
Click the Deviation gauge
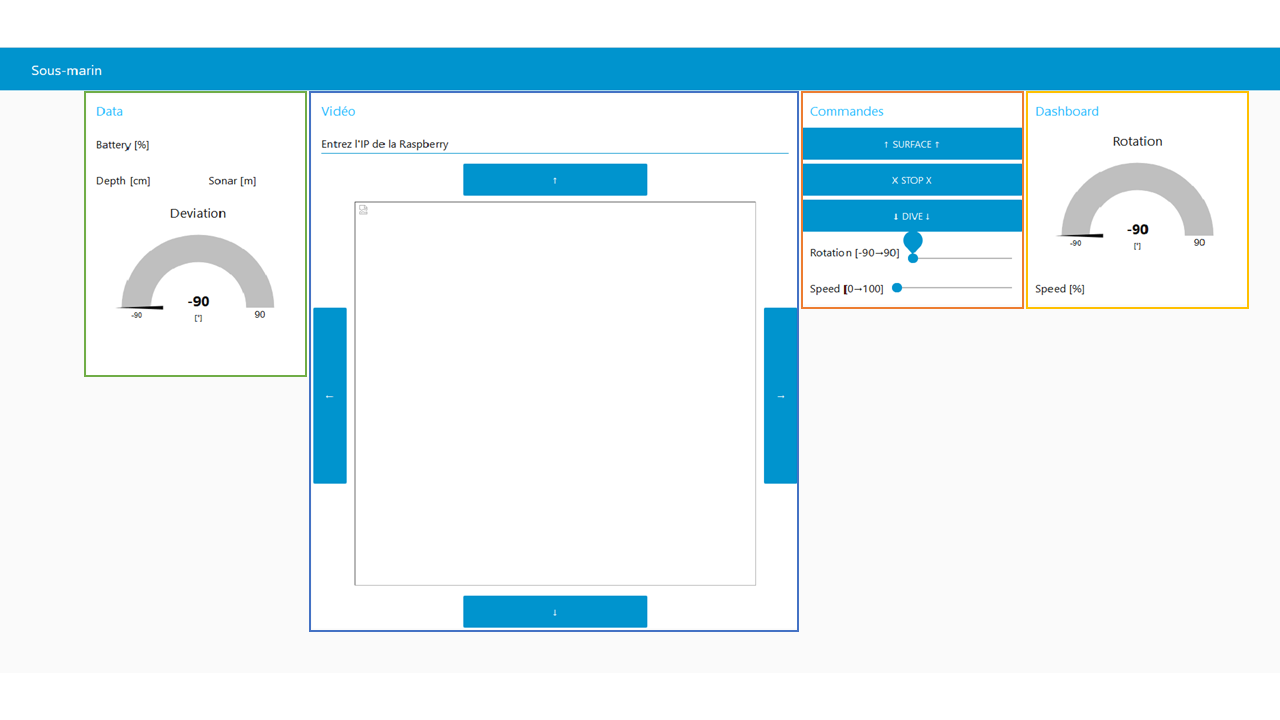tap(198, 279)
